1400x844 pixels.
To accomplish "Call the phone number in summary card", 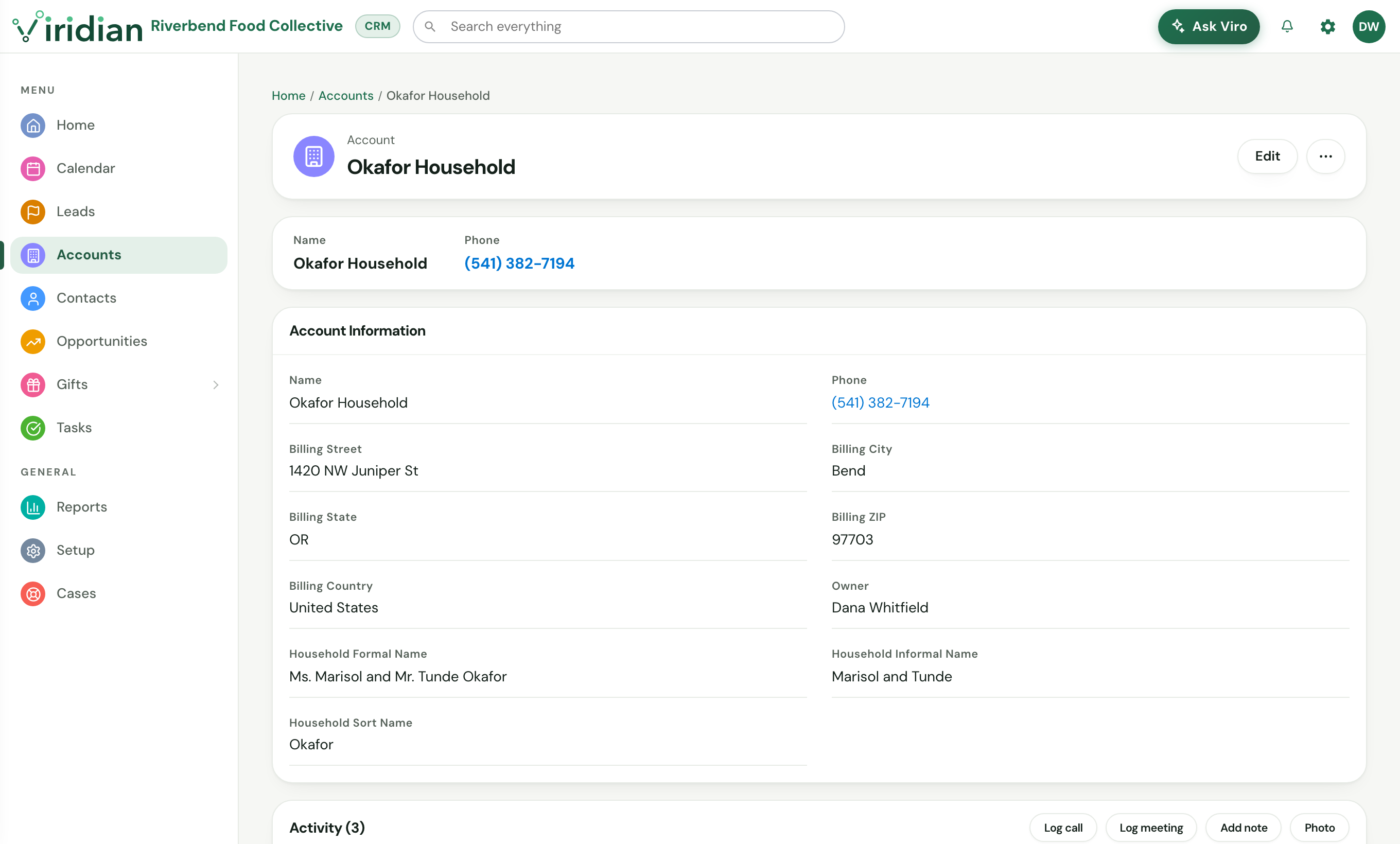I will pos(519,263).
